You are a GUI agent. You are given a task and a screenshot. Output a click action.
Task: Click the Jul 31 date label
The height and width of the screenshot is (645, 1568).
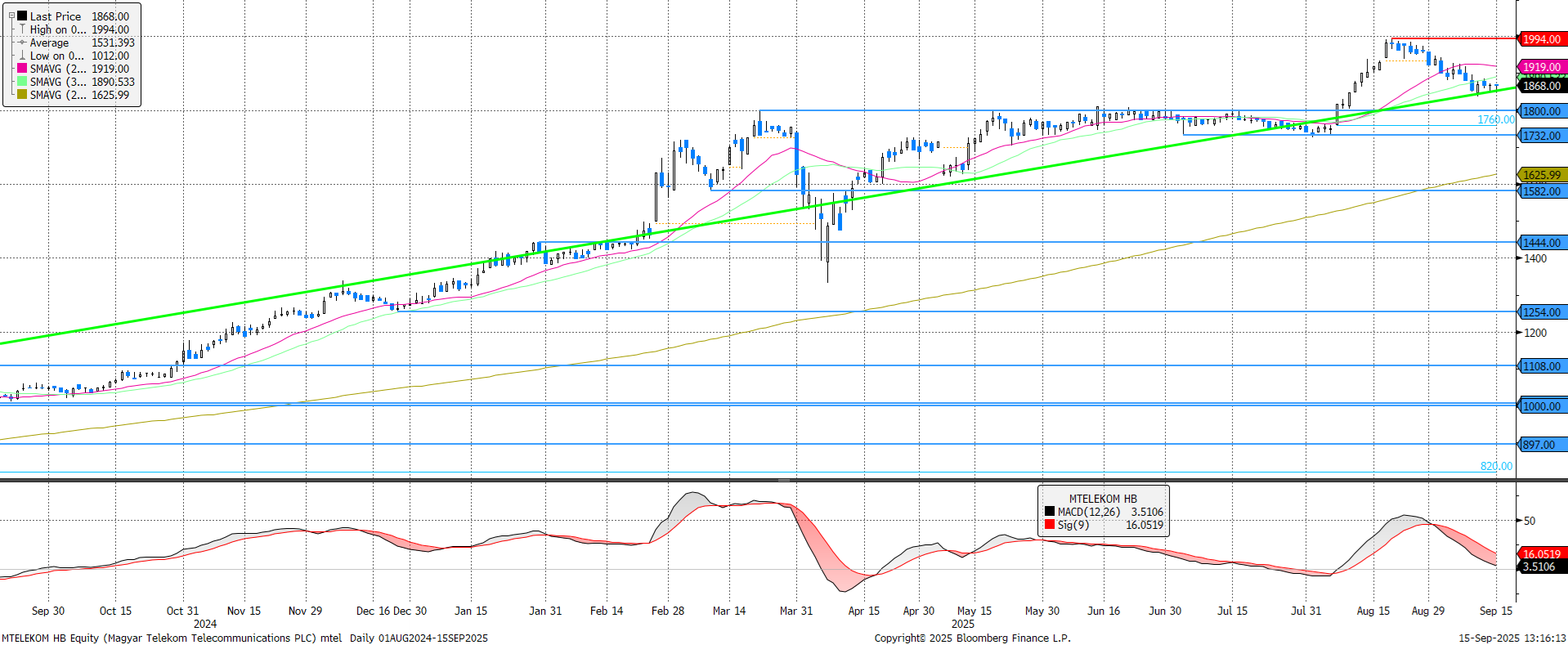click(x=1306, y=611)
